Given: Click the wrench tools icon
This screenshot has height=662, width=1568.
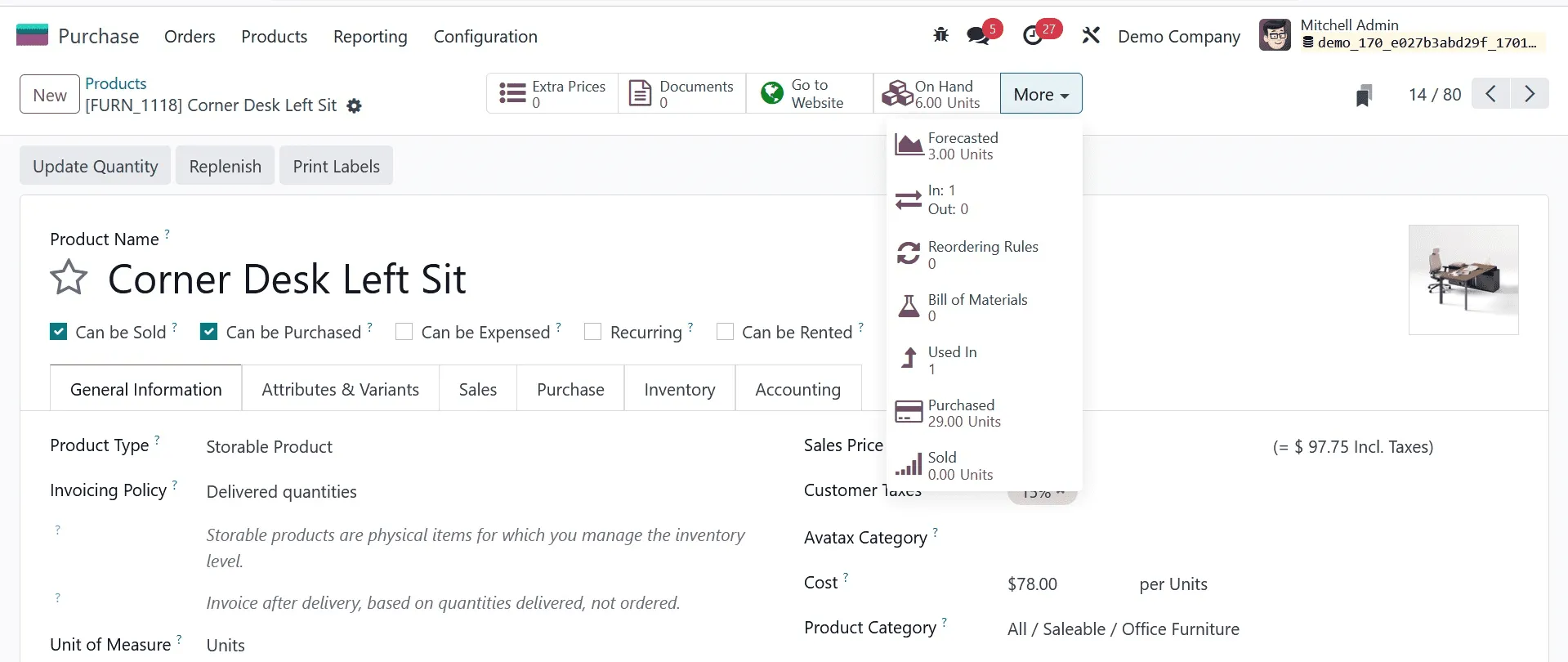Looking at the screenshot, I should click(x=1091, y=35).
